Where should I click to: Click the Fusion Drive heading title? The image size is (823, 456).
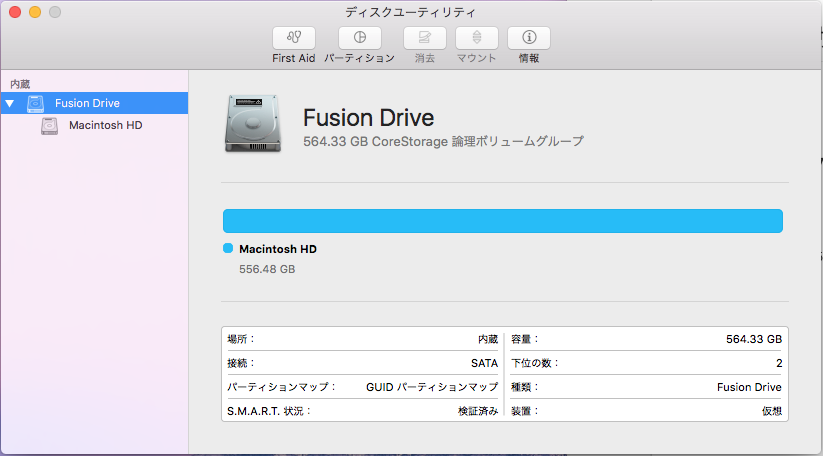[x=368, y=118]
